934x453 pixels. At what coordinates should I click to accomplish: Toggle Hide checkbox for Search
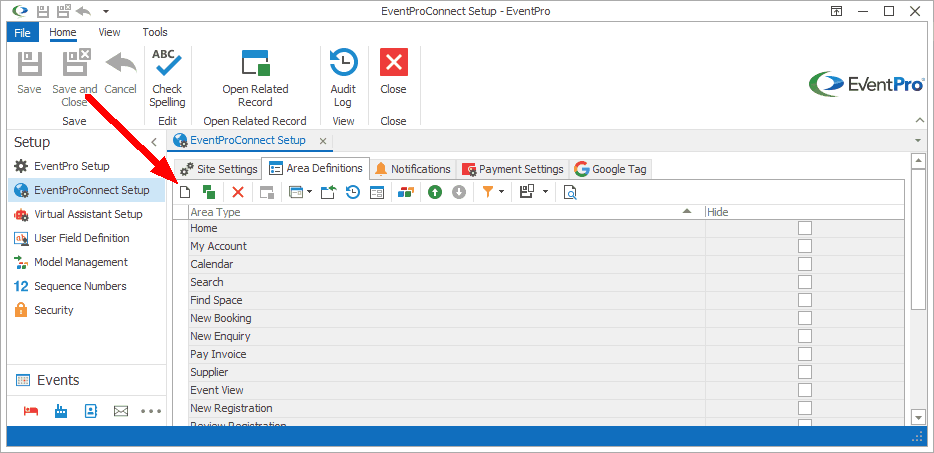[805, 282]
